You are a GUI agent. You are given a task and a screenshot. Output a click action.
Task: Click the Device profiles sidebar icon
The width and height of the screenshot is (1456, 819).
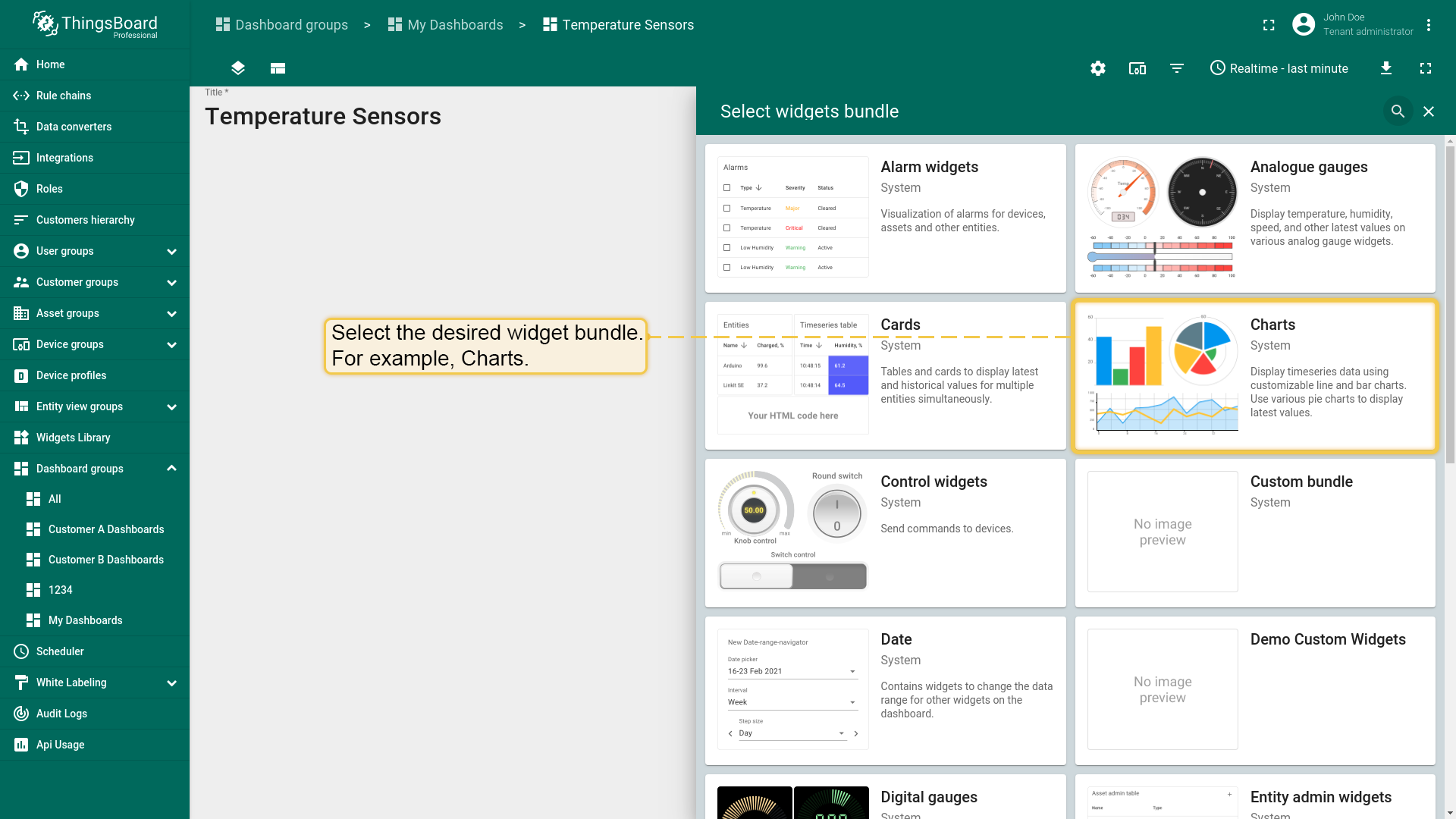click(x=21, y=375)
